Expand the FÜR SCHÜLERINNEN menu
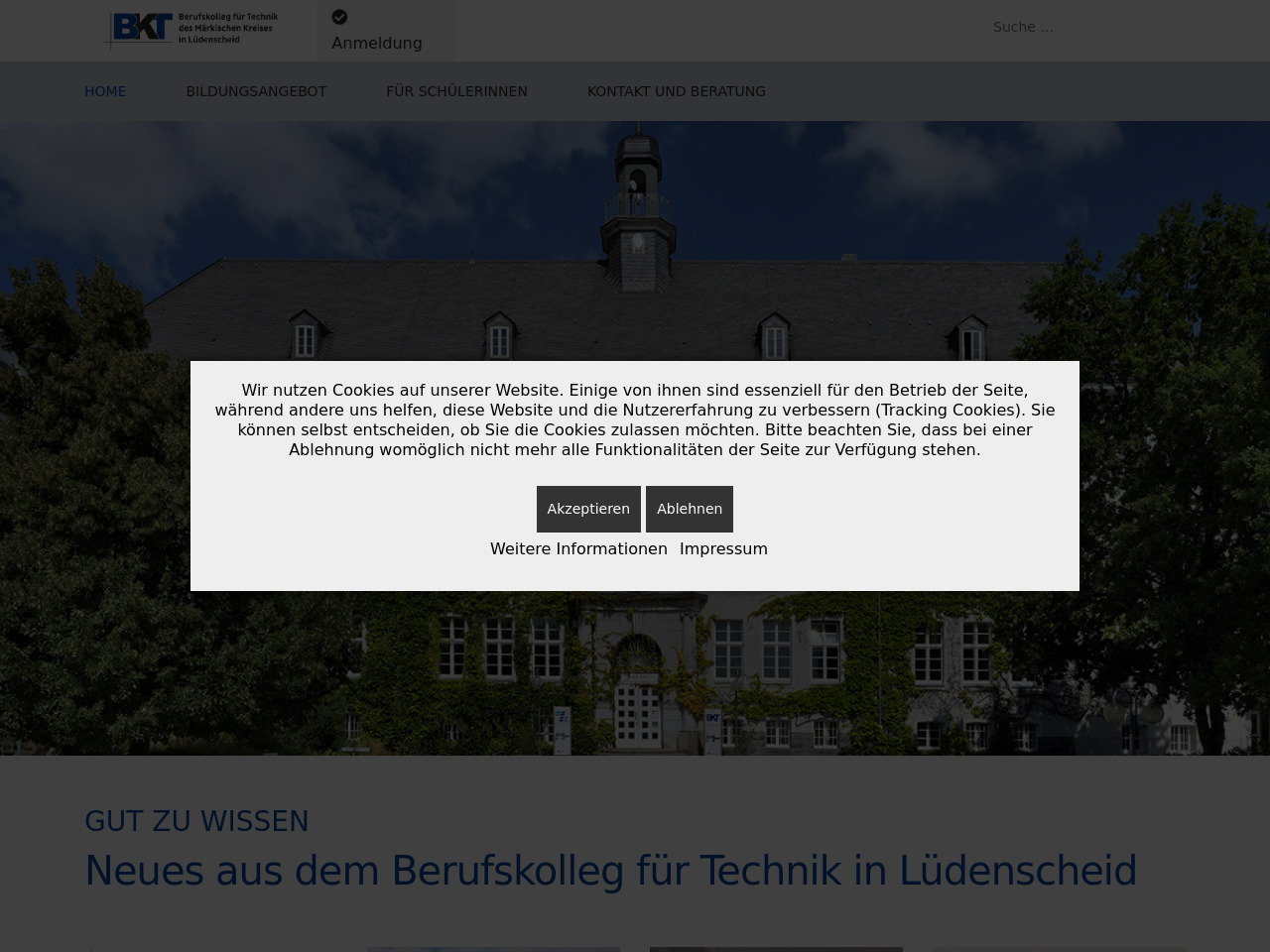 (456, 91)
